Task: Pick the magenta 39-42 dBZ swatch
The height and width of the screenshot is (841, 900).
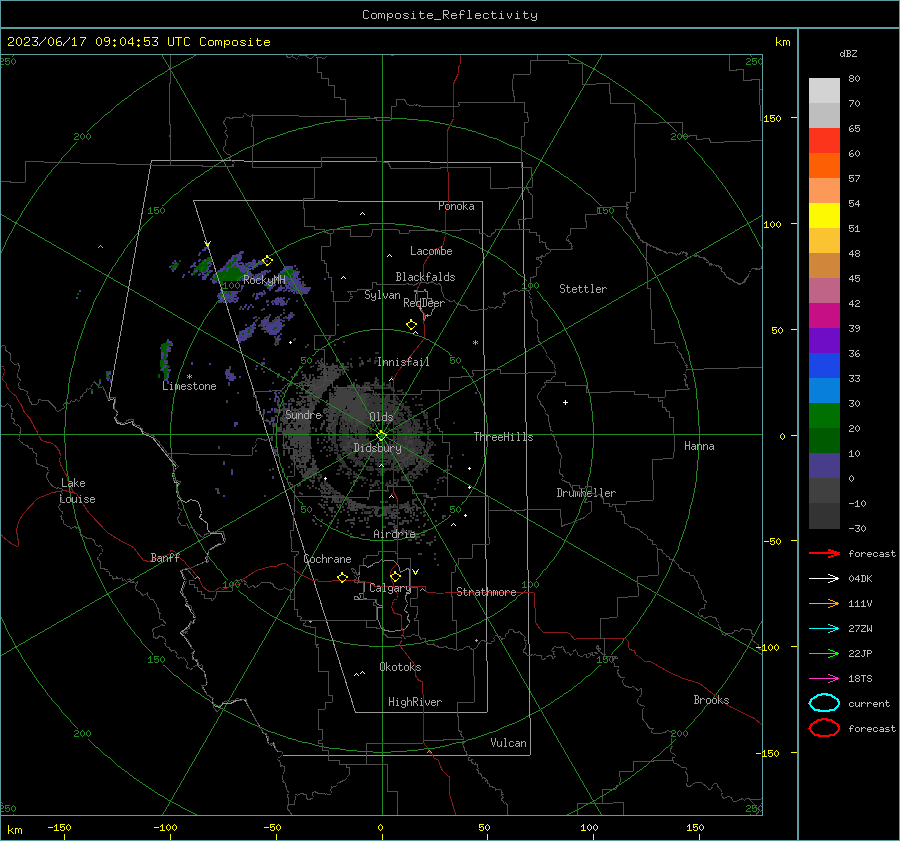Action: point(824,316)
